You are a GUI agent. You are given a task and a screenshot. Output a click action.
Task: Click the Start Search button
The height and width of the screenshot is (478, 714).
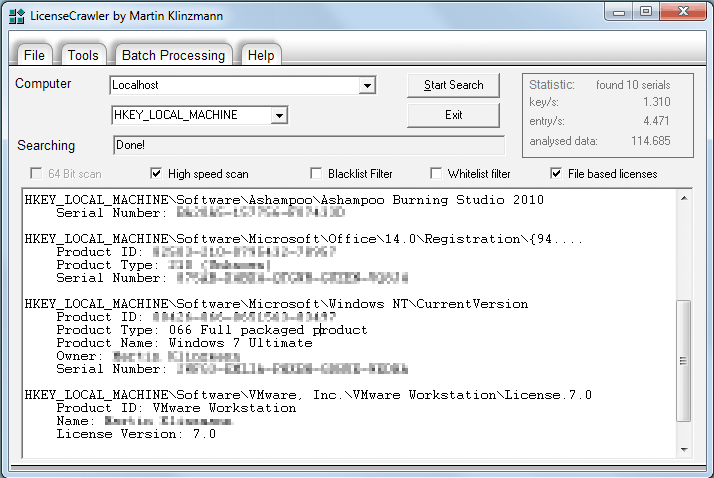[x=454, y=85]
